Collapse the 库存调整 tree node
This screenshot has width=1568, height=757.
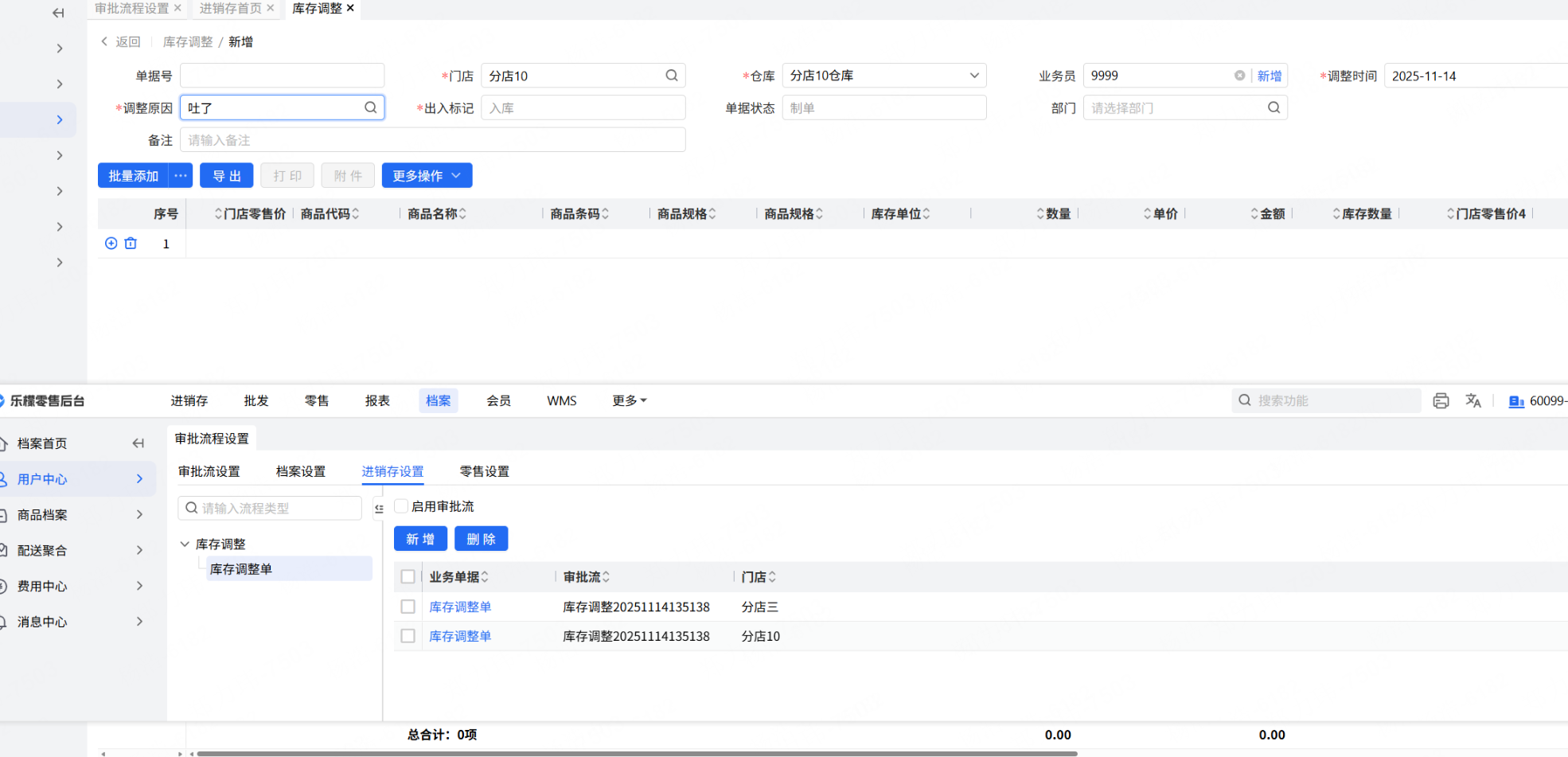tap(185, 544)
